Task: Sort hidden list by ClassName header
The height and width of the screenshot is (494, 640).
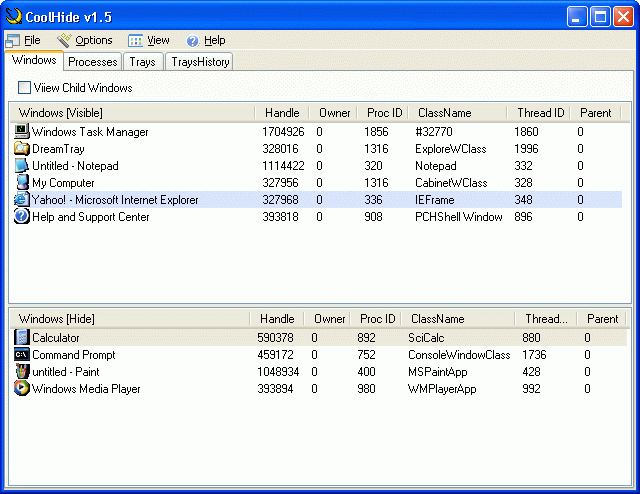Action: (458, 318)
